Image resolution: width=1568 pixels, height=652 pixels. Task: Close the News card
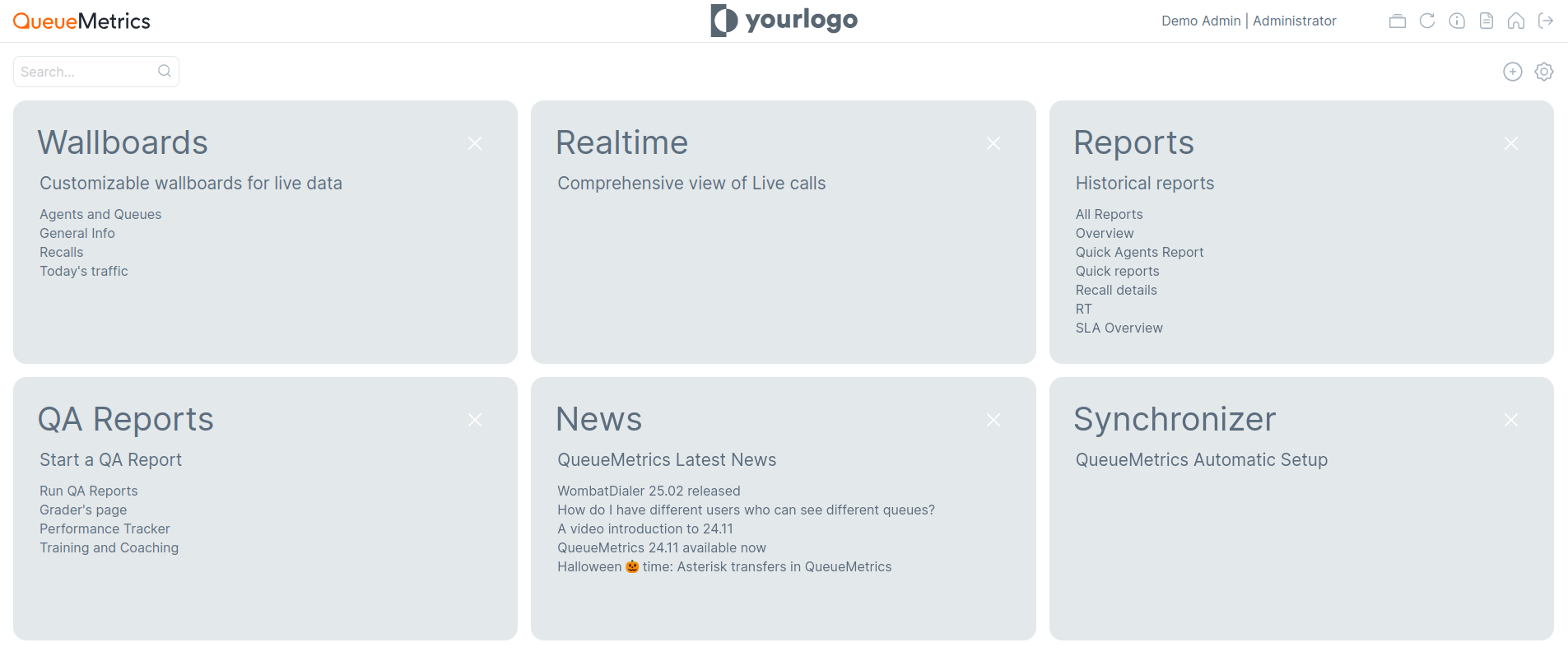tap(993, 420)
